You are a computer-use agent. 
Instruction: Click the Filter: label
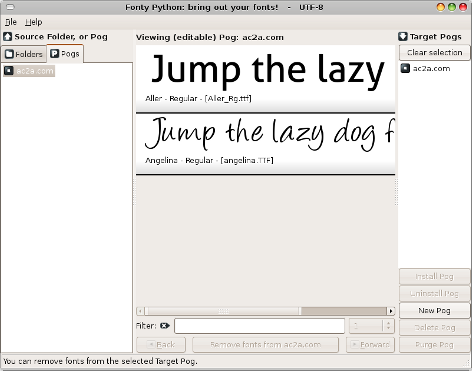146,326
